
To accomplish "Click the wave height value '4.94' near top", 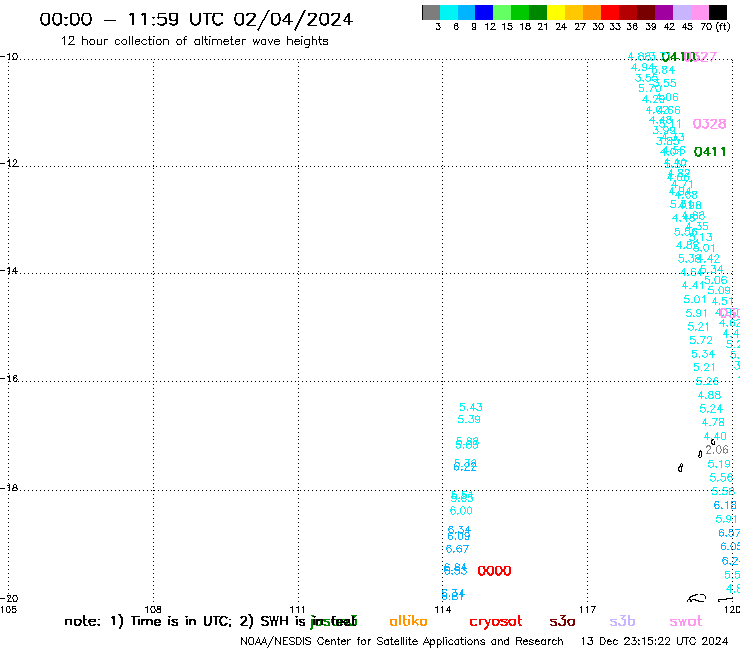I will click(642, 68).
